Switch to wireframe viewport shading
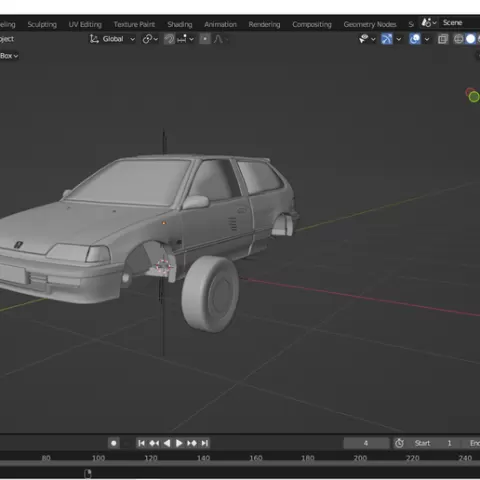 [x=459, y=39]
